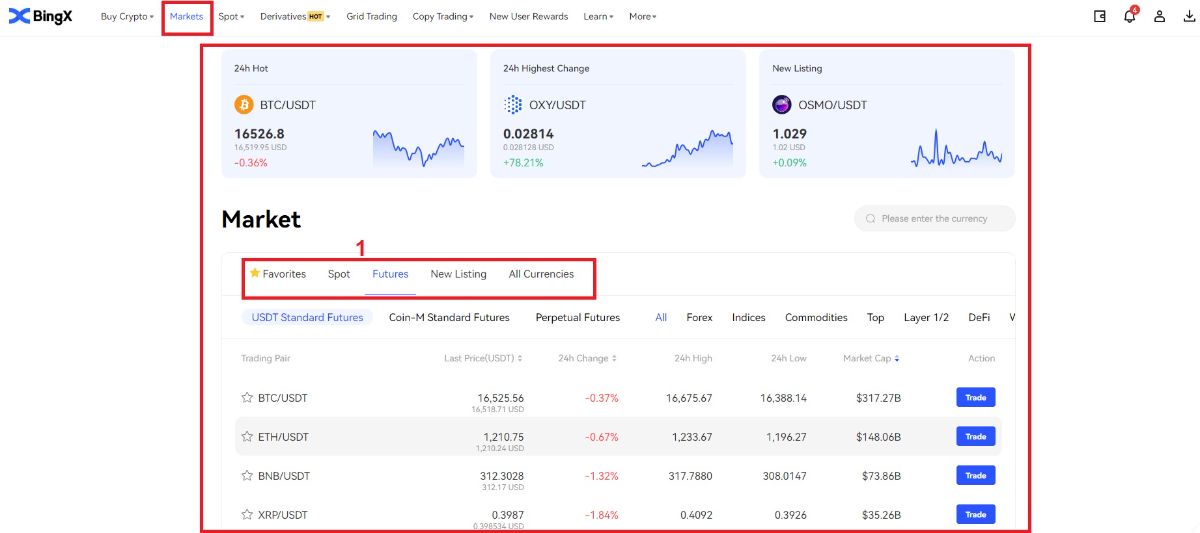
Task: Sort by Last Price(USDT) column
Action: [x=483, y=358]
